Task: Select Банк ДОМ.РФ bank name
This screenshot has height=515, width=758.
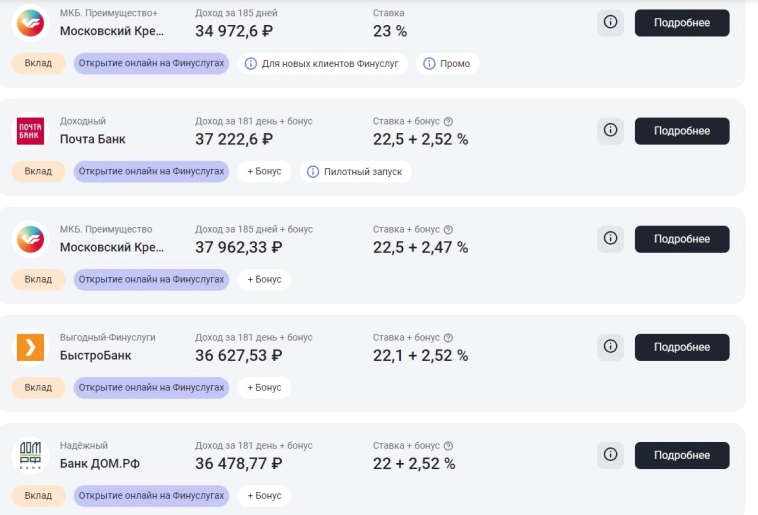Action: tap(101, 464)
